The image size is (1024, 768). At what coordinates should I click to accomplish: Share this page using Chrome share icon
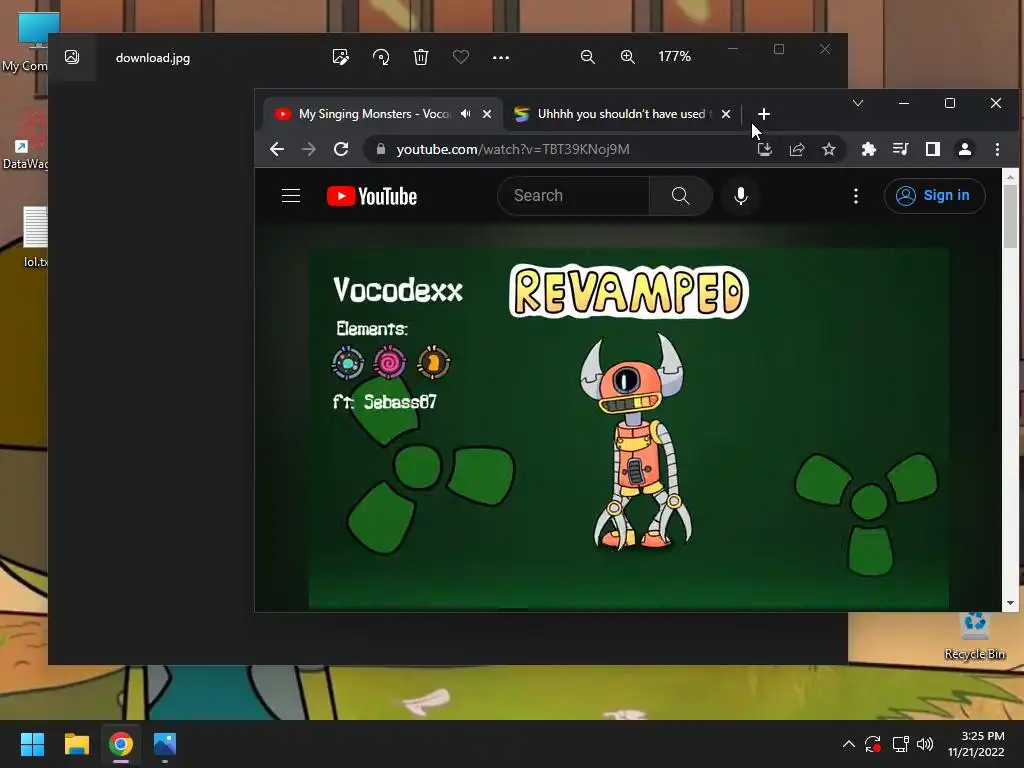797,150
